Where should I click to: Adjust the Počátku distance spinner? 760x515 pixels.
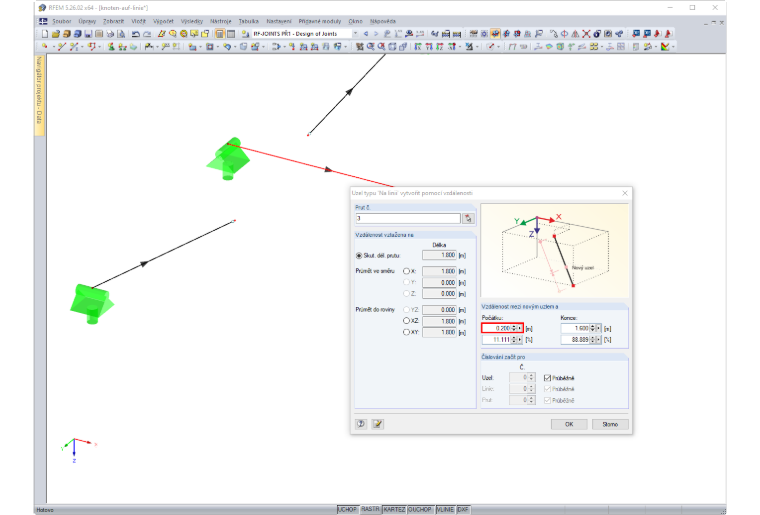[514, 328]
